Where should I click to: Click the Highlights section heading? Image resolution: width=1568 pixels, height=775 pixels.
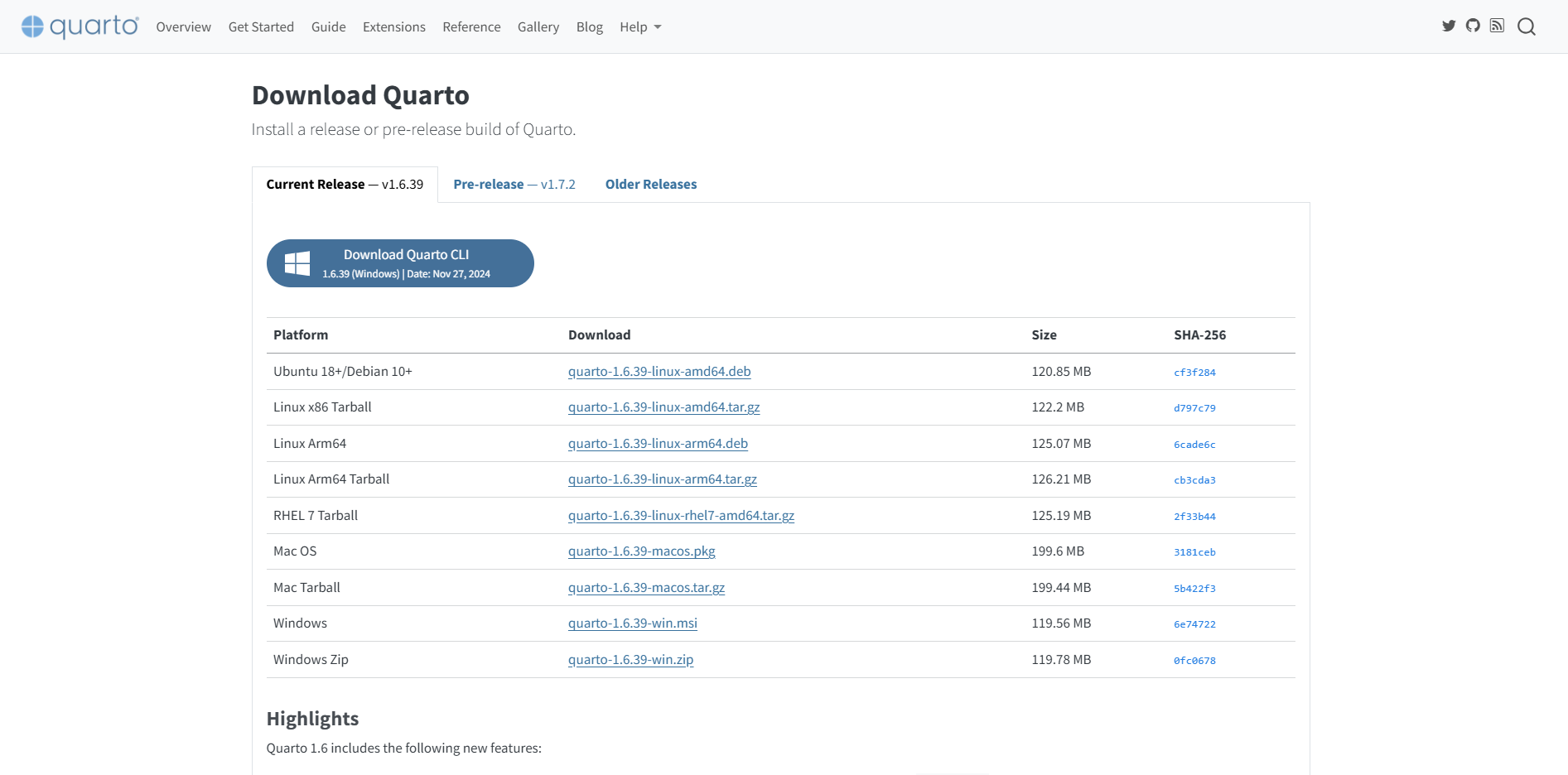pyautogui.click(x=312, y=719)
